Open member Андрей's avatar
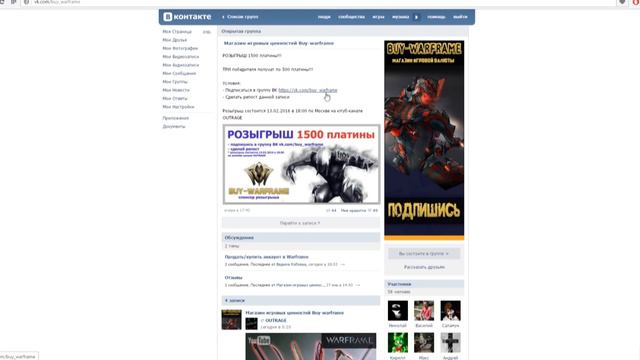Viewport: 640px width, 360px height. (x=451, y=343)
